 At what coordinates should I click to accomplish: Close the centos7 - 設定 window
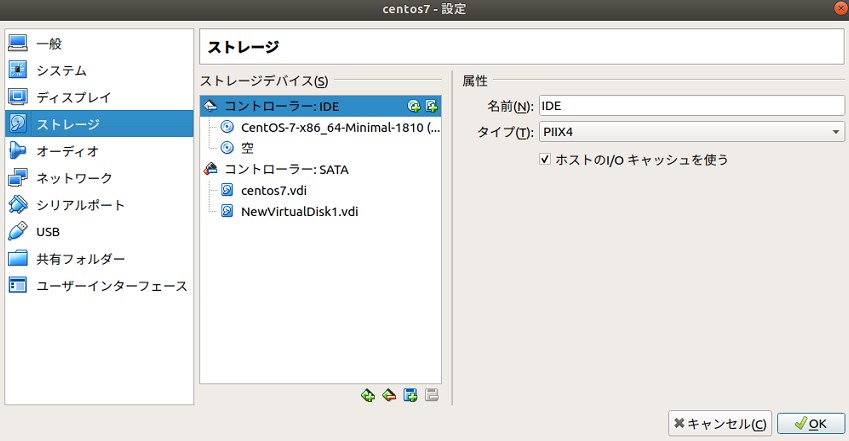tap(841, 9)
